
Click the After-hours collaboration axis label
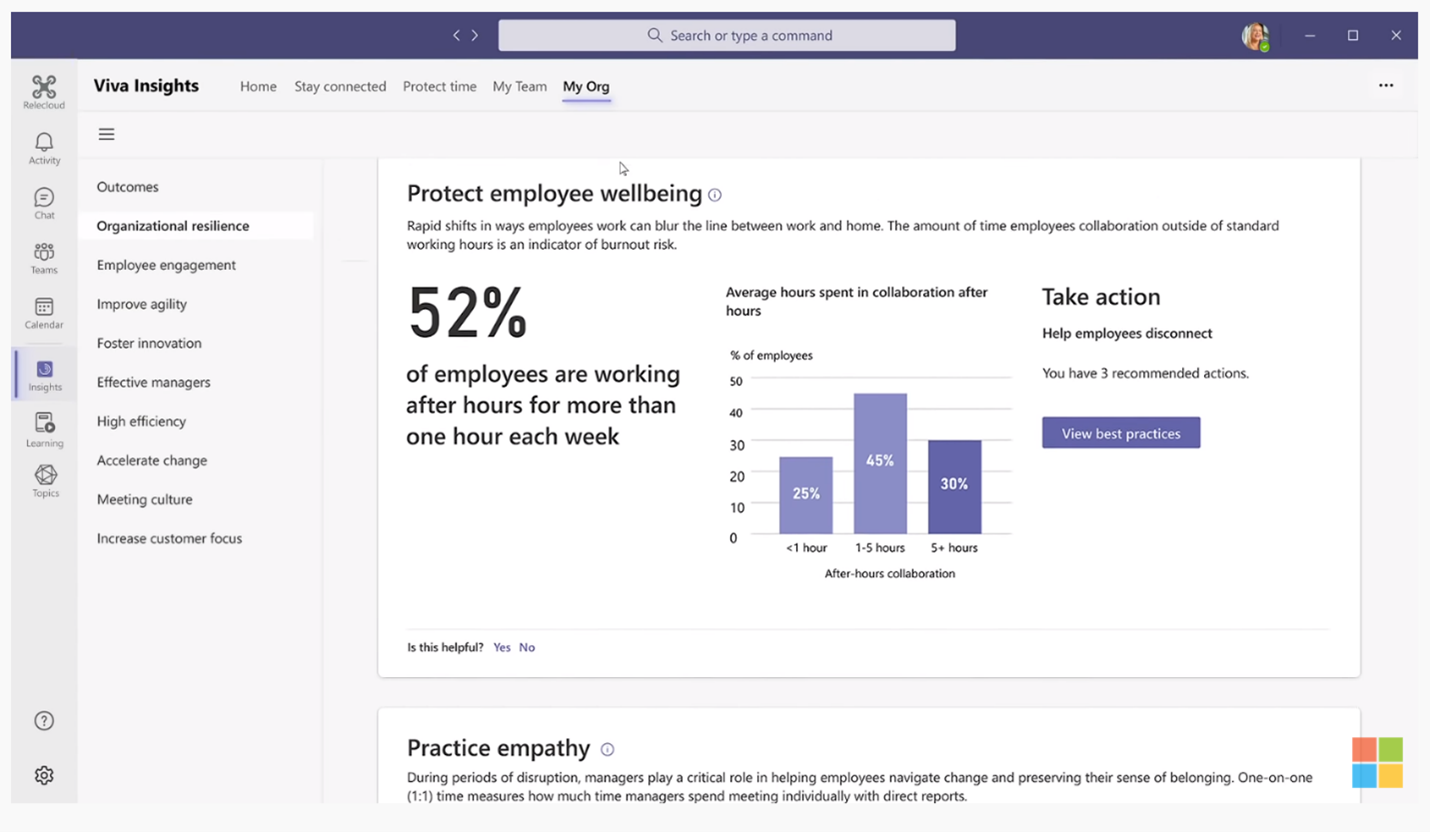(890, 573)
